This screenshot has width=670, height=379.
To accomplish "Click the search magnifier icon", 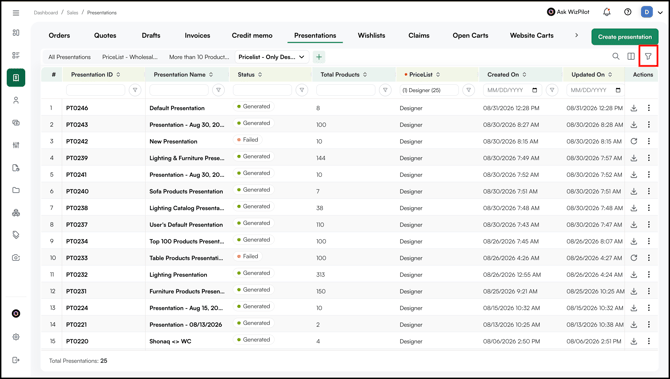I will pos(616,56).
